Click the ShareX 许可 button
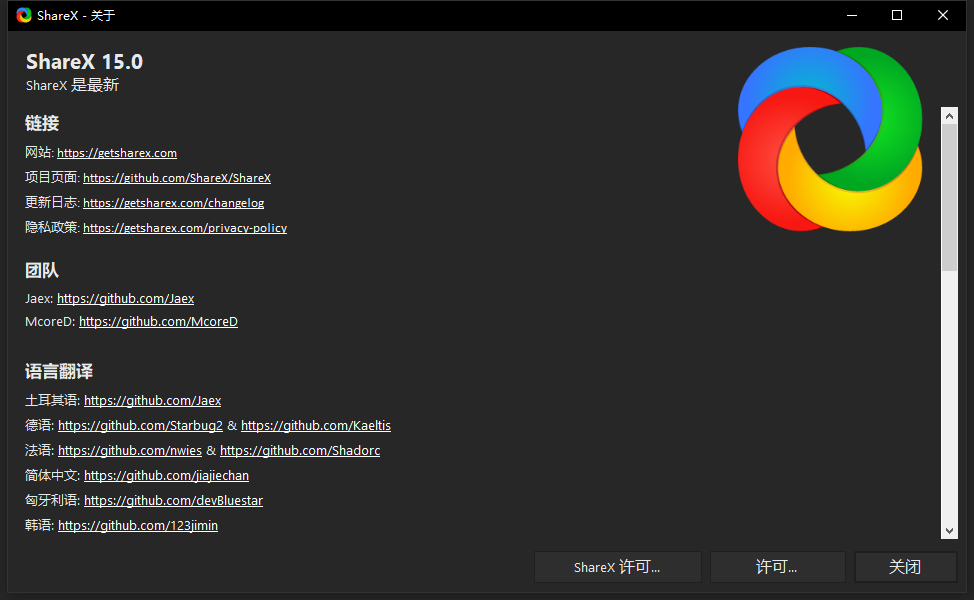974x600 pixels. 617,566
